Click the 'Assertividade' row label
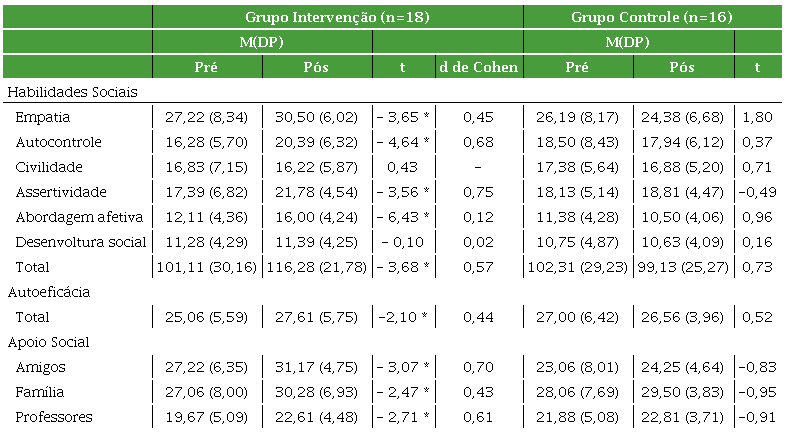785x433 pixels. coord(61,192)
